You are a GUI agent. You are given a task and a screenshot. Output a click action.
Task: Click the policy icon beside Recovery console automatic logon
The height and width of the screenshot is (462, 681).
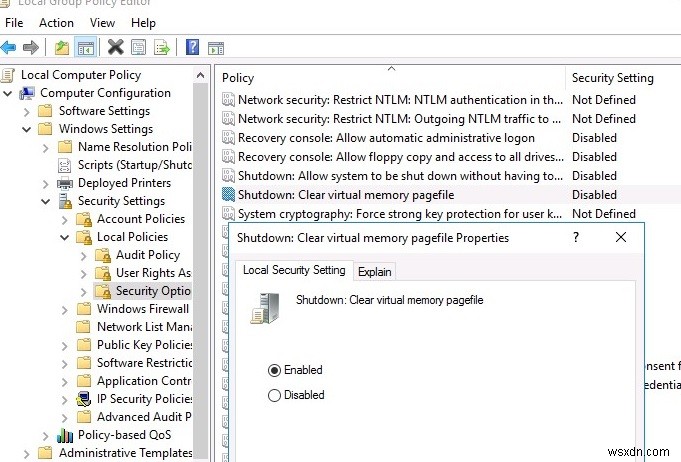point(228,138)
